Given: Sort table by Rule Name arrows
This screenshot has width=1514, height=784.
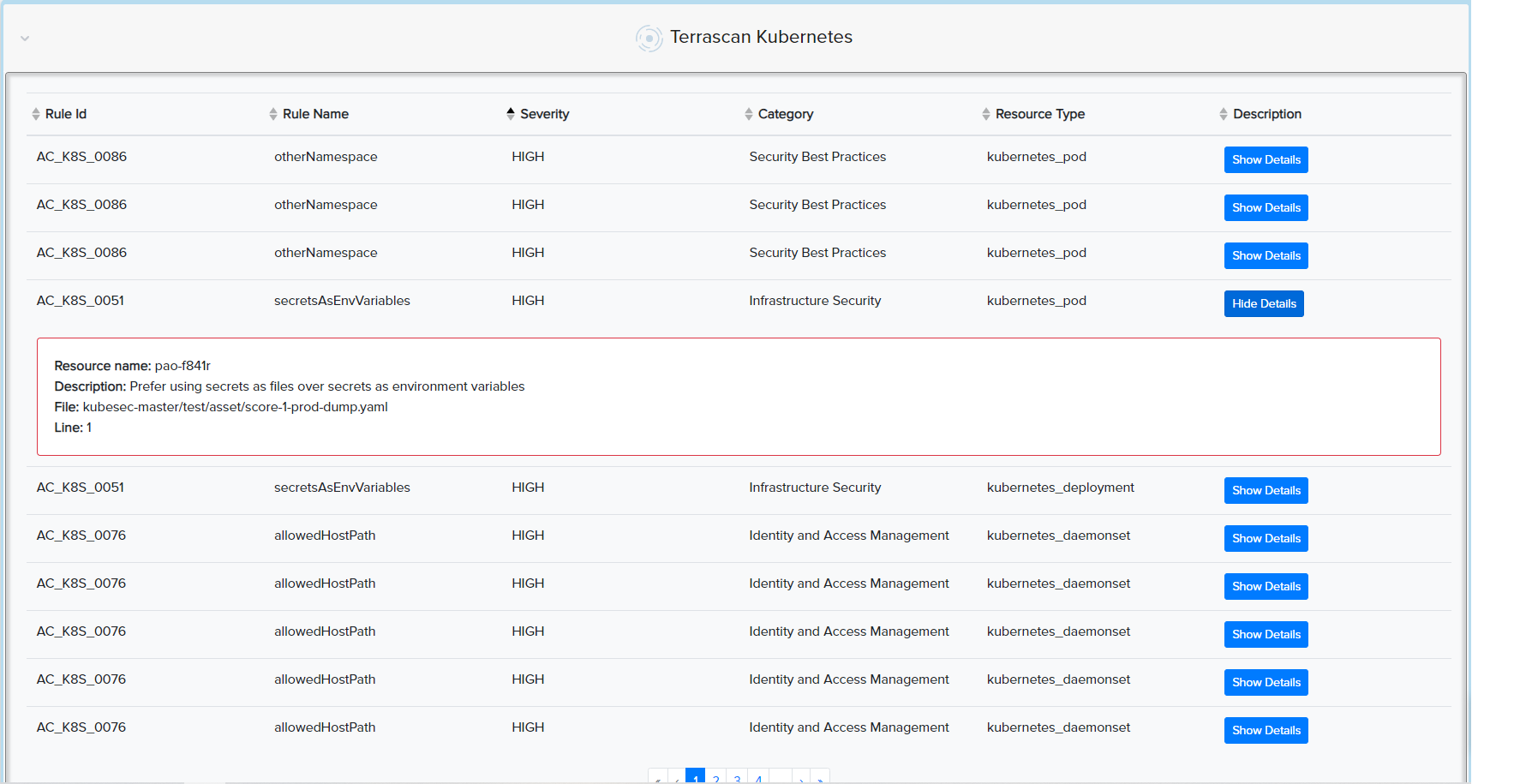Looking at the screenshot, I should click(273, 114).
